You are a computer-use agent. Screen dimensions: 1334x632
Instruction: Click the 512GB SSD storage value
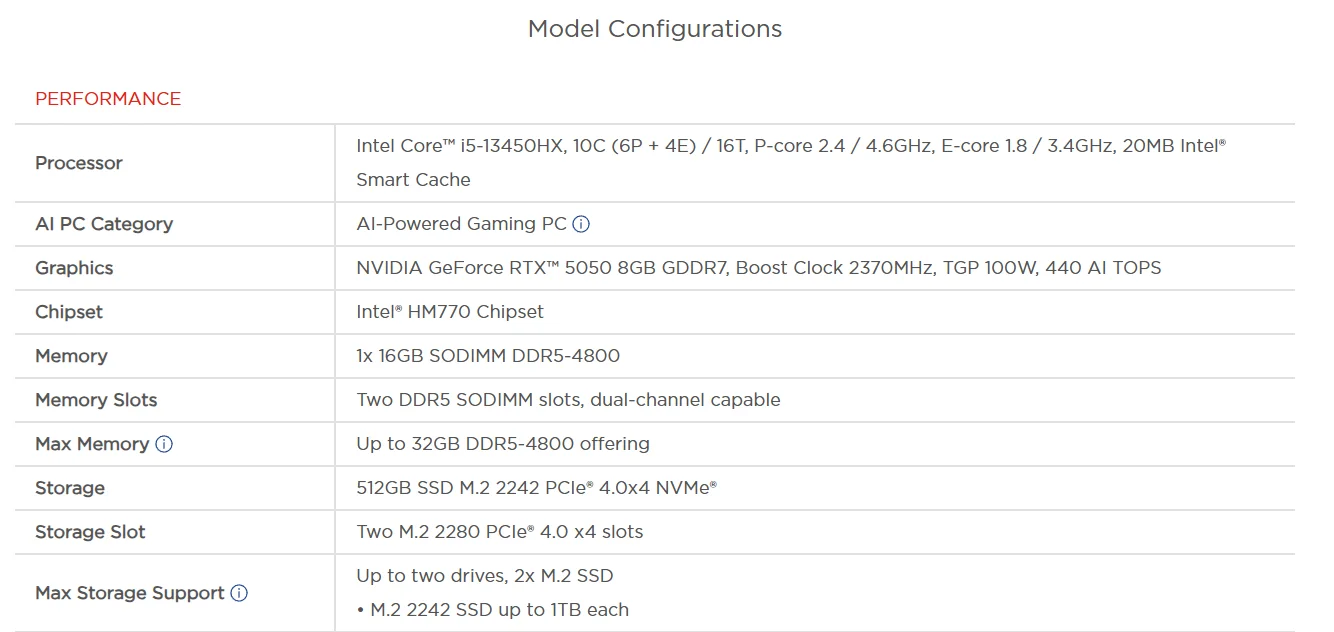coord(536,488)
